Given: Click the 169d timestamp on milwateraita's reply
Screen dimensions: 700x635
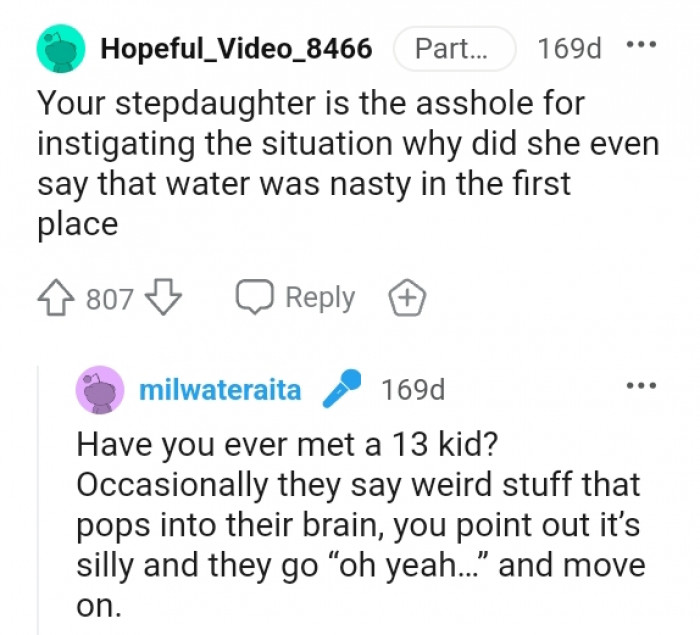Looking at the screenshot, I should (x=412, y=390).
